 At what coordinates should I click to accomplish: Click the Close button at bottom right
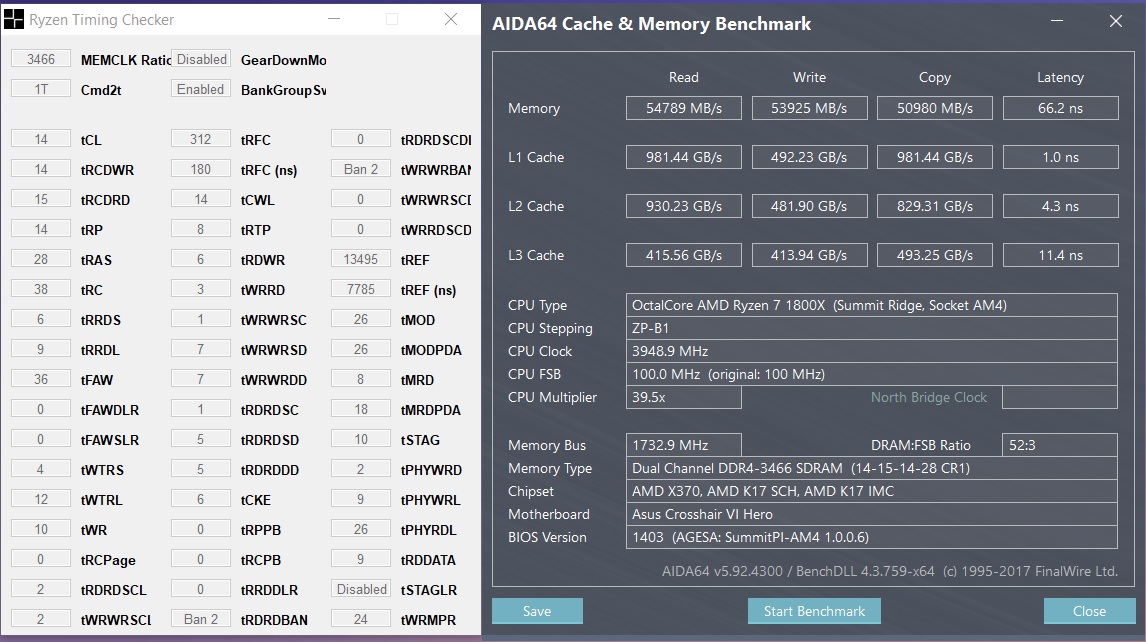pos(1089,611)
